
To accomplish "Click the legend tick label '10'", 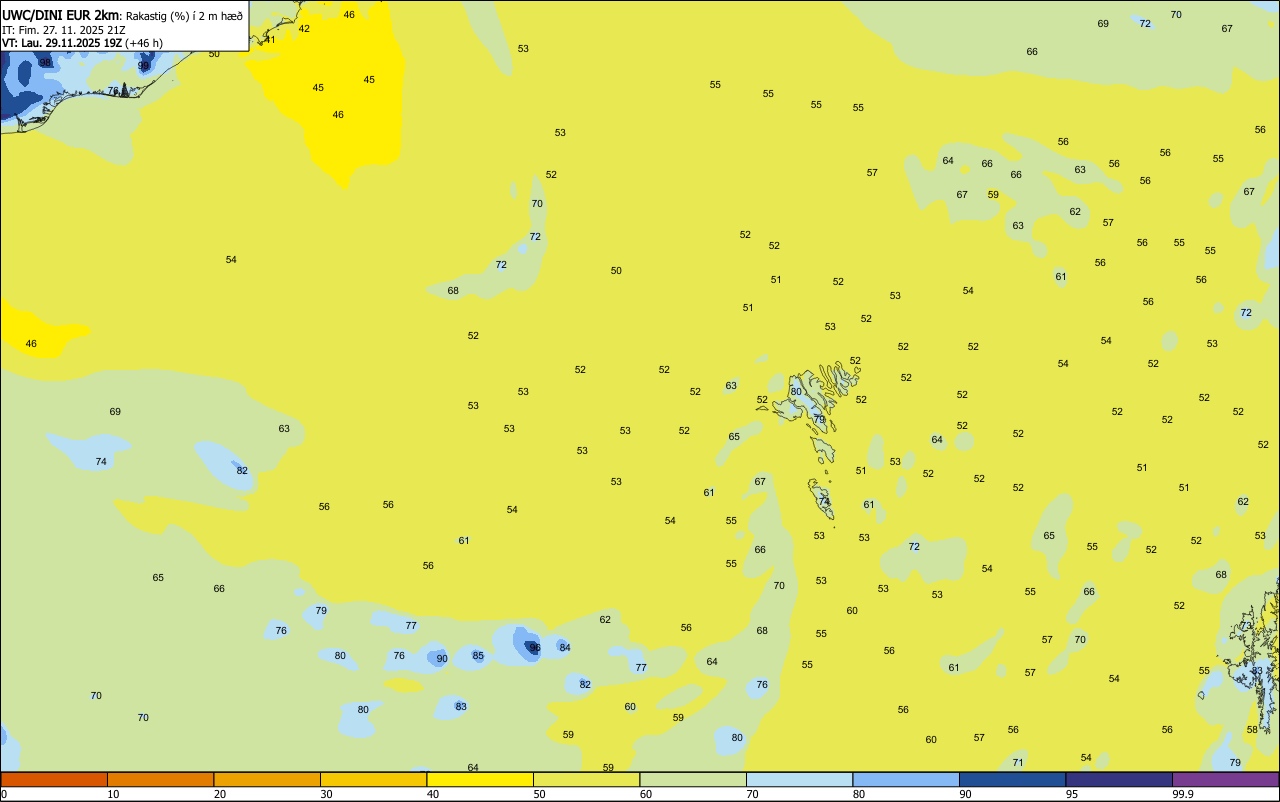I will coord(113,794).
